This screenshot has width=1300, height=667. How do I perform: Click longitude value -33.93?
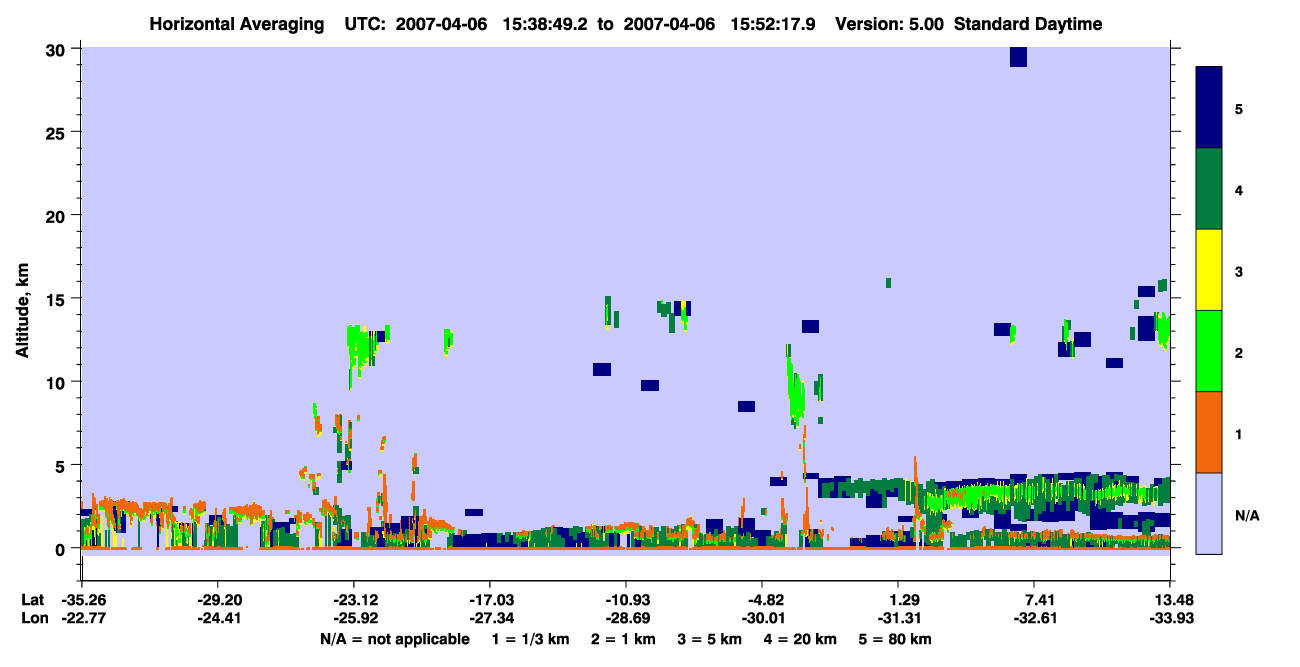click(x=1169, y=618)
